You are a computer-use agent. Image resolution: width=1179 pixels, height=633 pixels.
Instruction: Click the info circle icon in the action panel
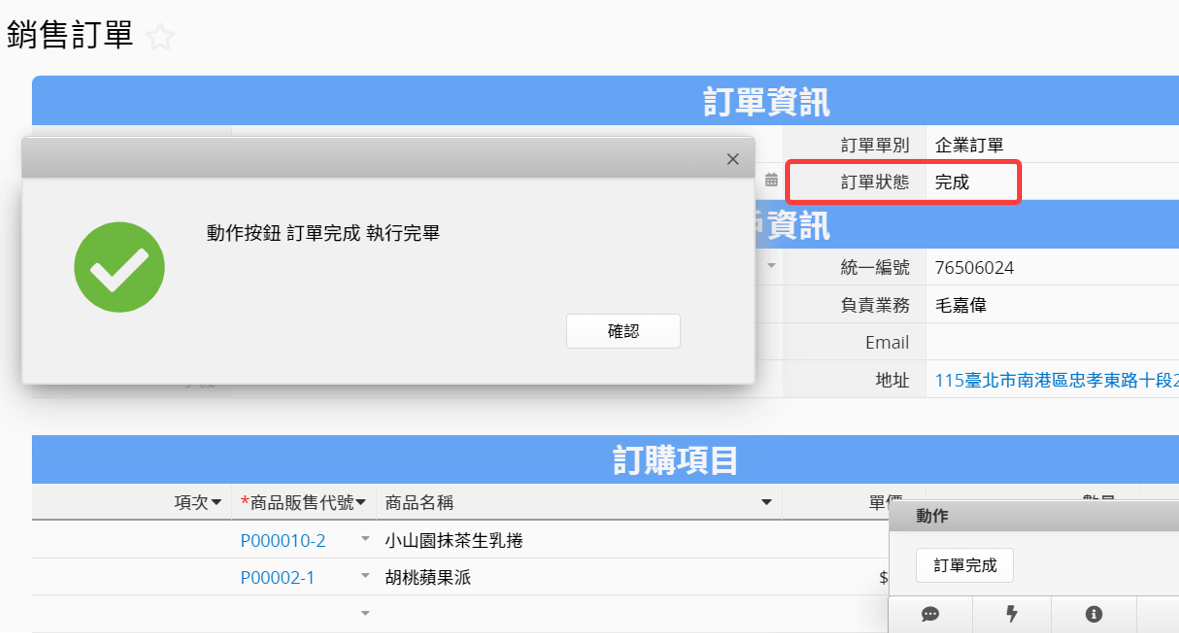tap(1094, 614)
